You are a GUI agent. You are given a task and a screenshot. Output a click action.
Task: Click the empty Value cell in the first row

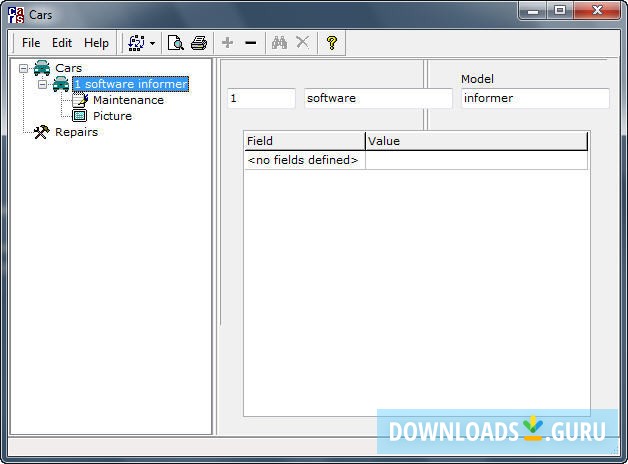coord(477,160)
